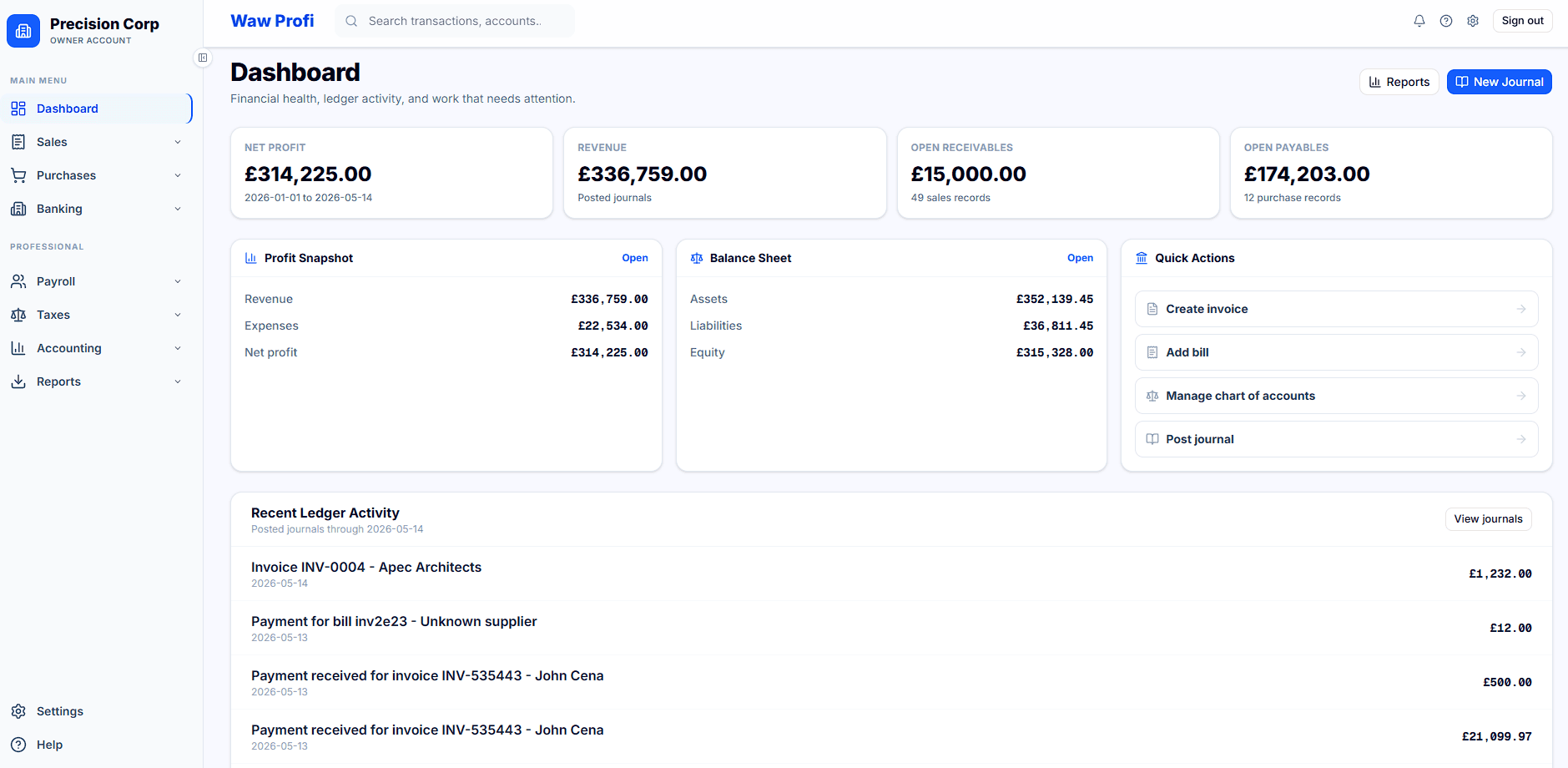Open the Payroll menu item
Screen dimensions: 1568x768
click(97, 281)
